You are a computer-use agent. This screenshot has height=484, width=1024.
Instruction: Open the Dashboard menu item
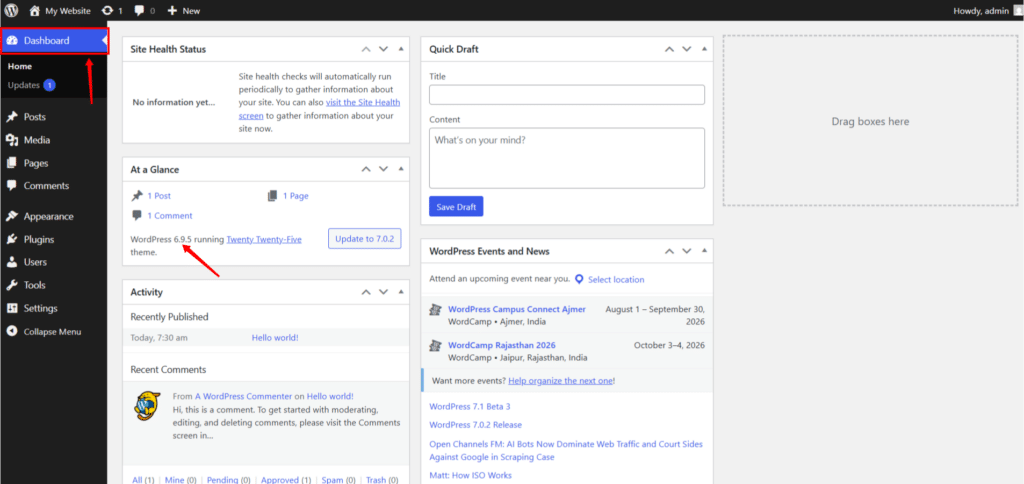click(54, 40)
